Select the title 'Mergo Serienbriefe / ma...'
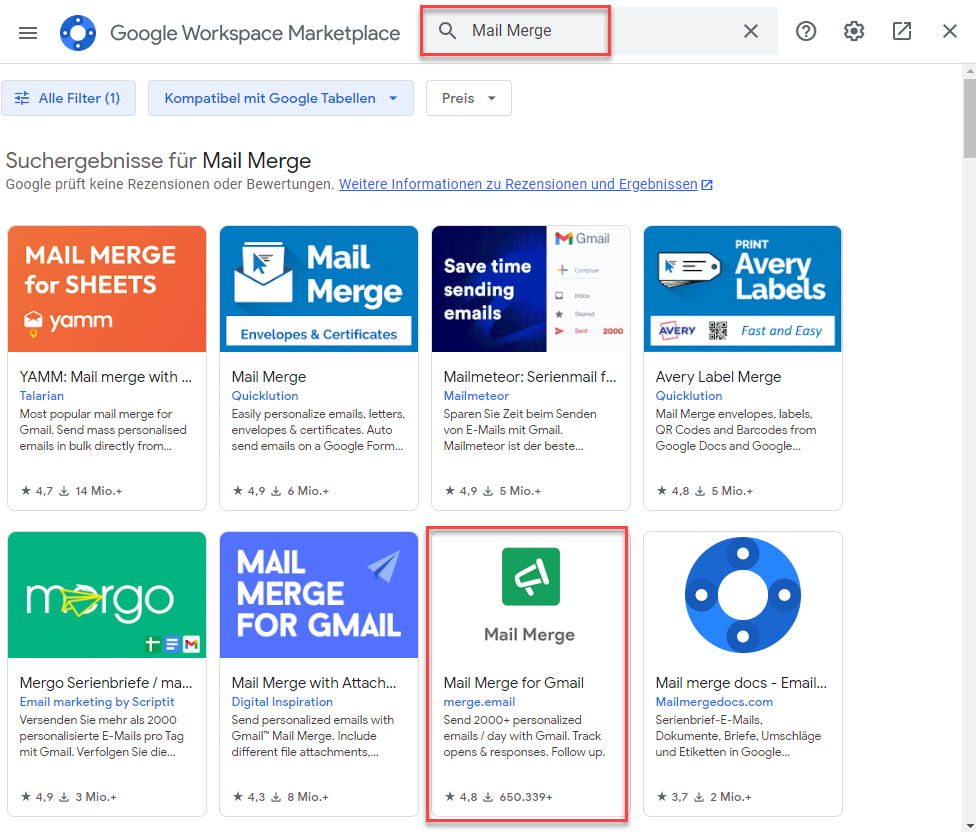Viewport: 976px width, 832px height. click(106, 683)
